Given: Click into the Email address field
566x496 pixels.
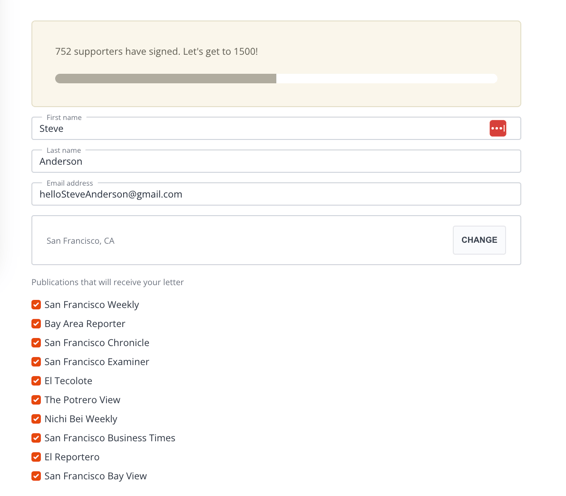Looking at the screenshot, I should pos(276,194).
